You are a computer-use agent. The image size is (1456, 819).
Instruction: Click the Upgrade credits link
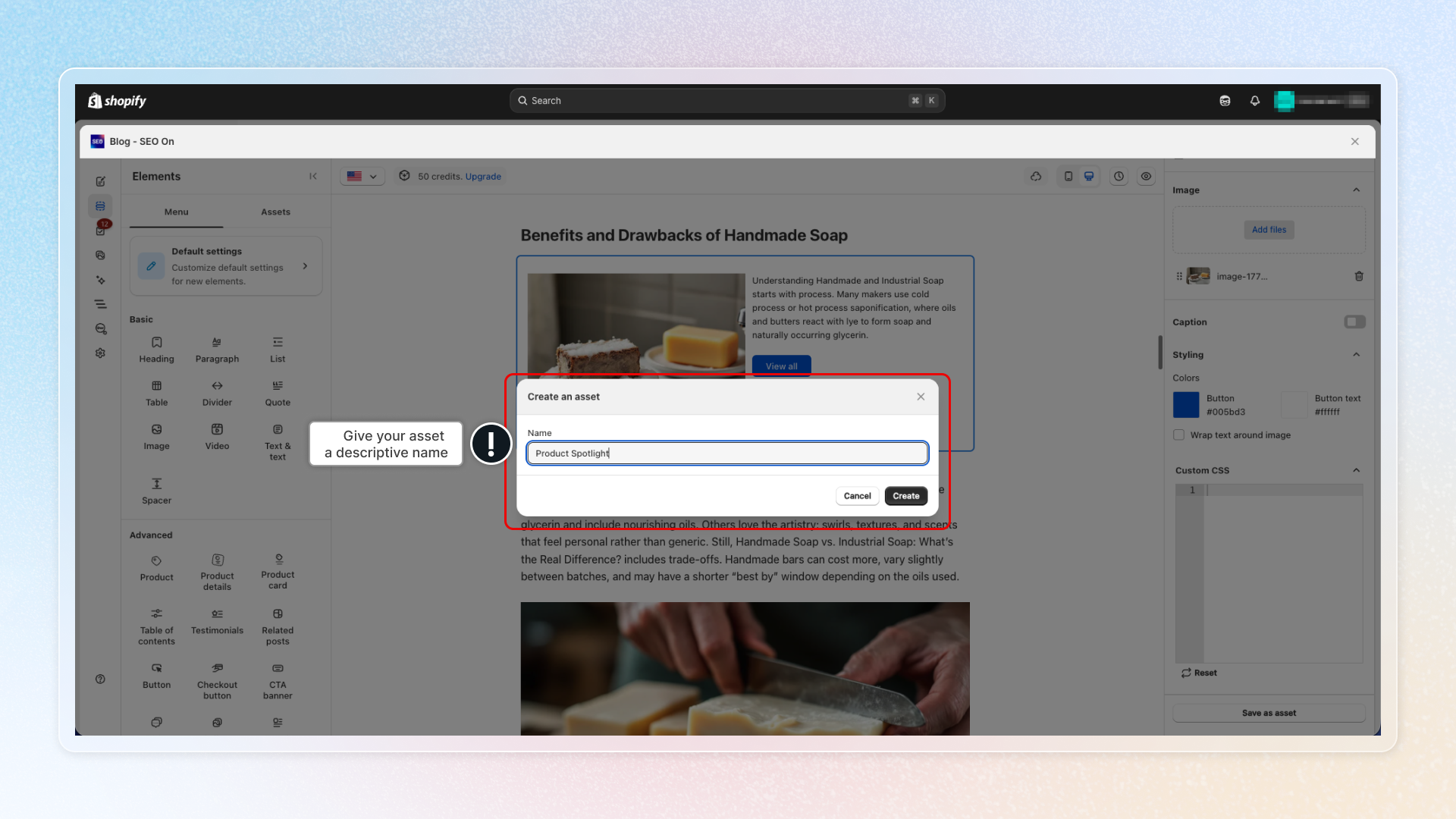(x=483, y=177)
